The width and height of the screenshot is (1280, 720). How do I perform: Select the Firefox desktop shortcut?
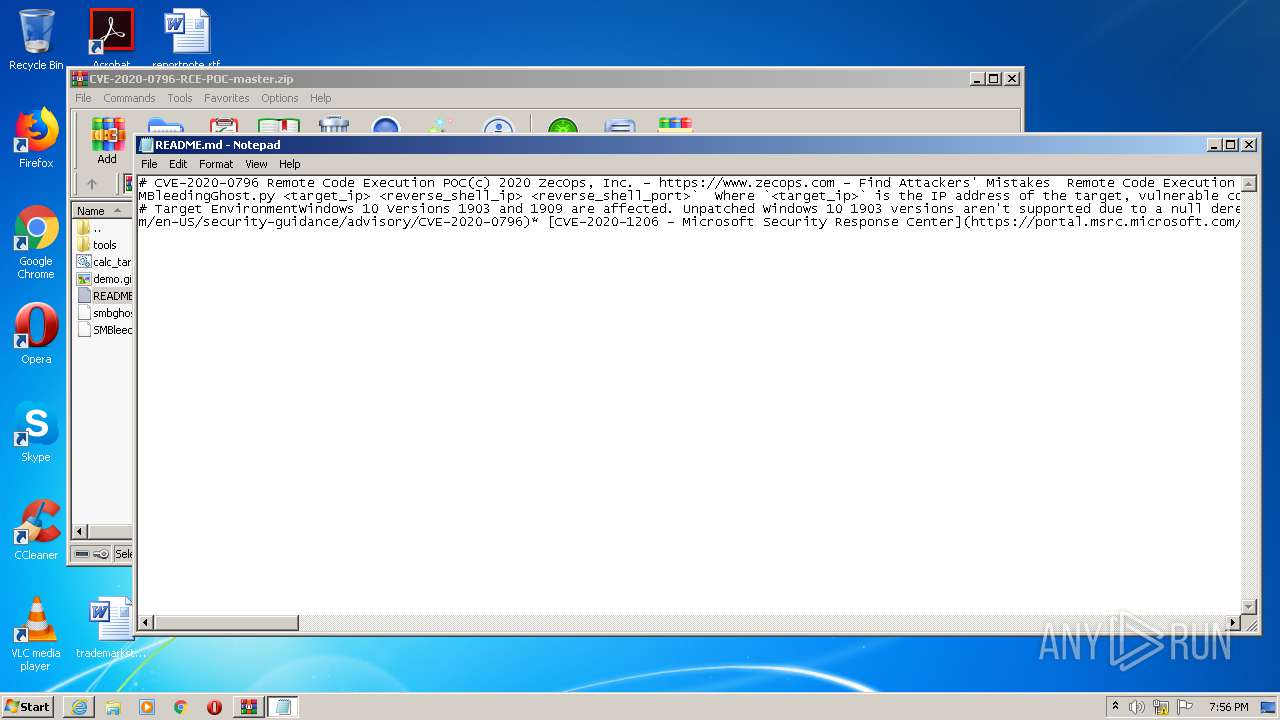pos(36,138)
